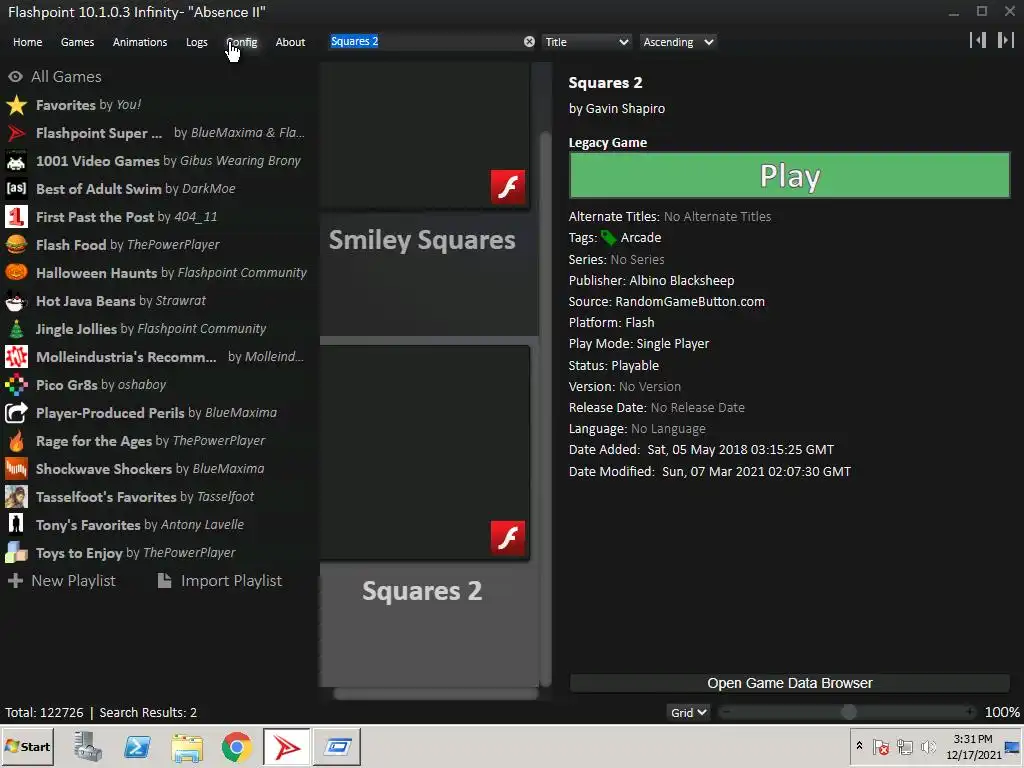The image size is (1024, 768).
Task: Open the Ascending order dropdown
Action: coord(678,42)
